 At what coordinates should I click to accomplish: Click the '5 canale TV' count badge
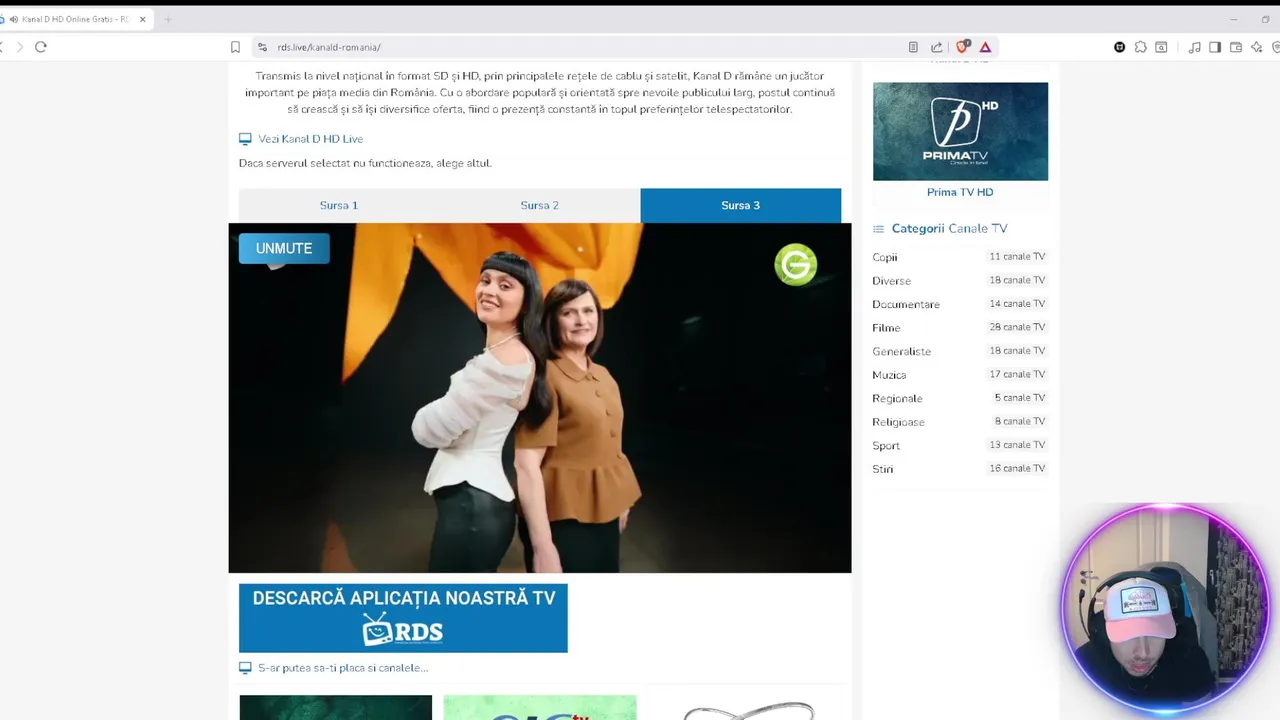click(1020, 398)
